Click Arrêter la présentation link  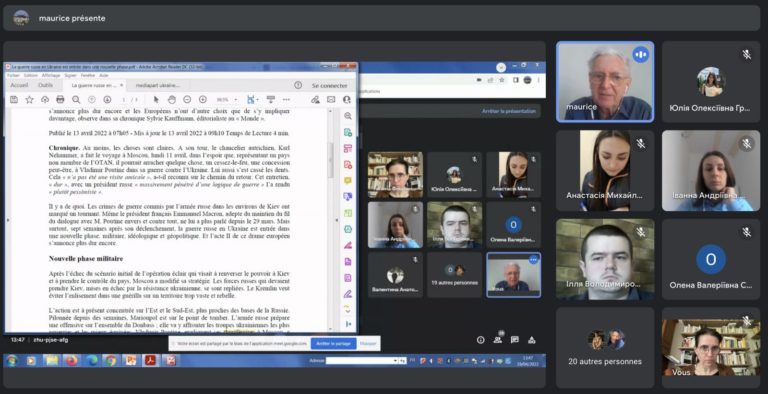(509, 111)
